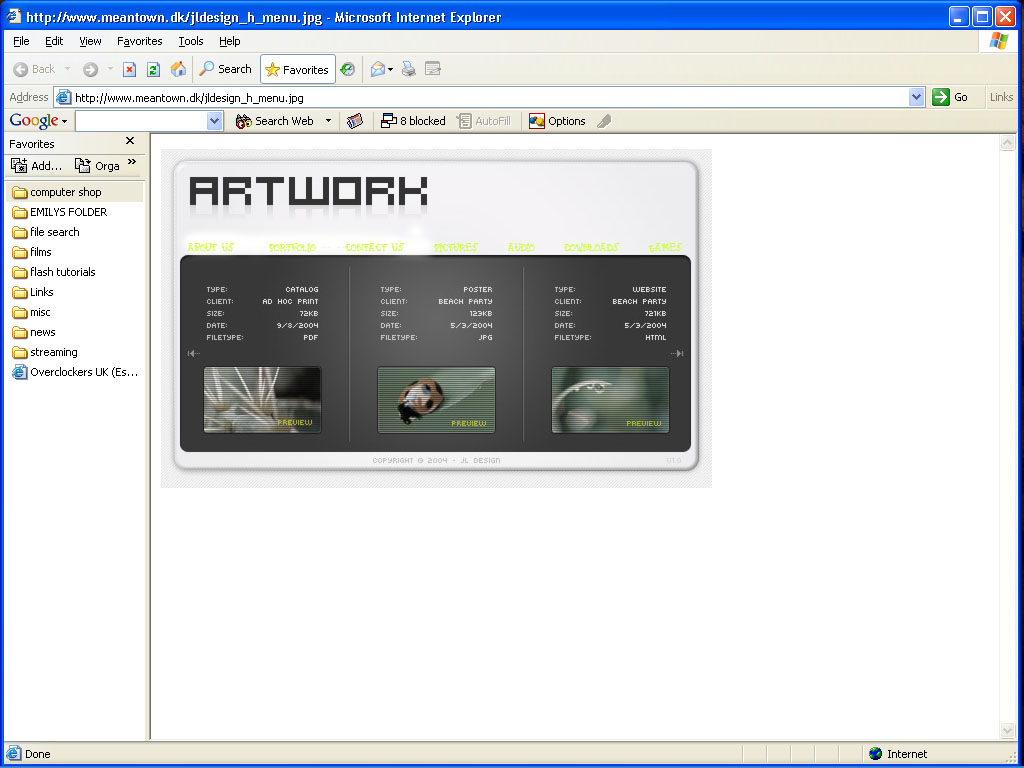Open the Address bar dropdown

[x=918, y=98]
